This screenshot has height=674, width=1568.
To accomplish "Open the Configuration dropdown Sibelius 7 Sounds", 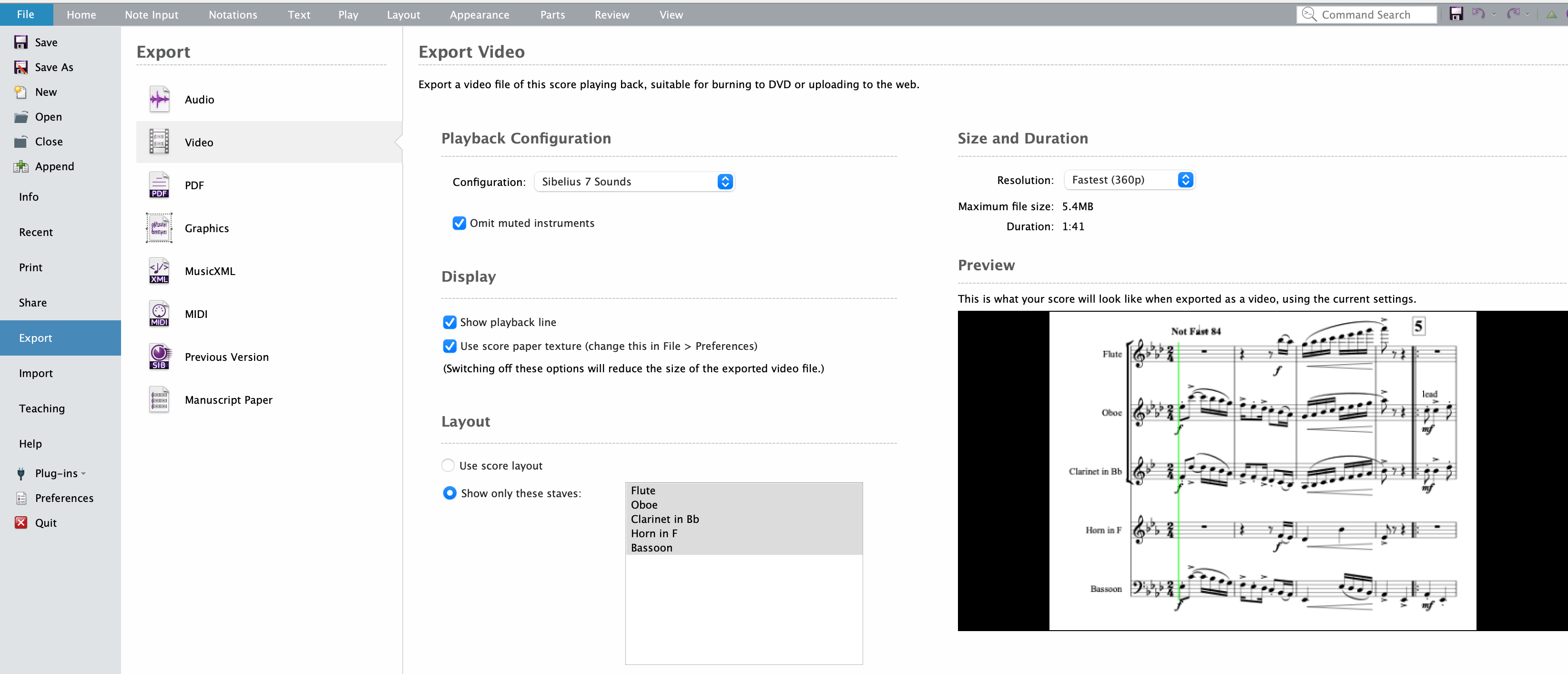I will pyautogui.click(x=634, y=182).
